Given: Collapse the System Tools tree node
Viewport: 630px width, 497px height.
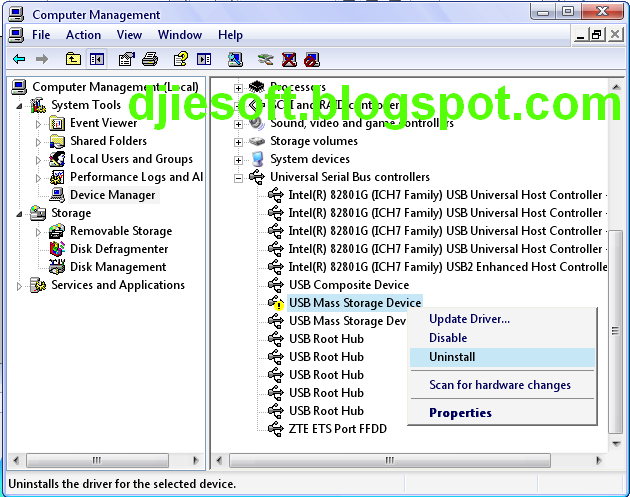Looking at the screenshot, I should coord(19,106).
